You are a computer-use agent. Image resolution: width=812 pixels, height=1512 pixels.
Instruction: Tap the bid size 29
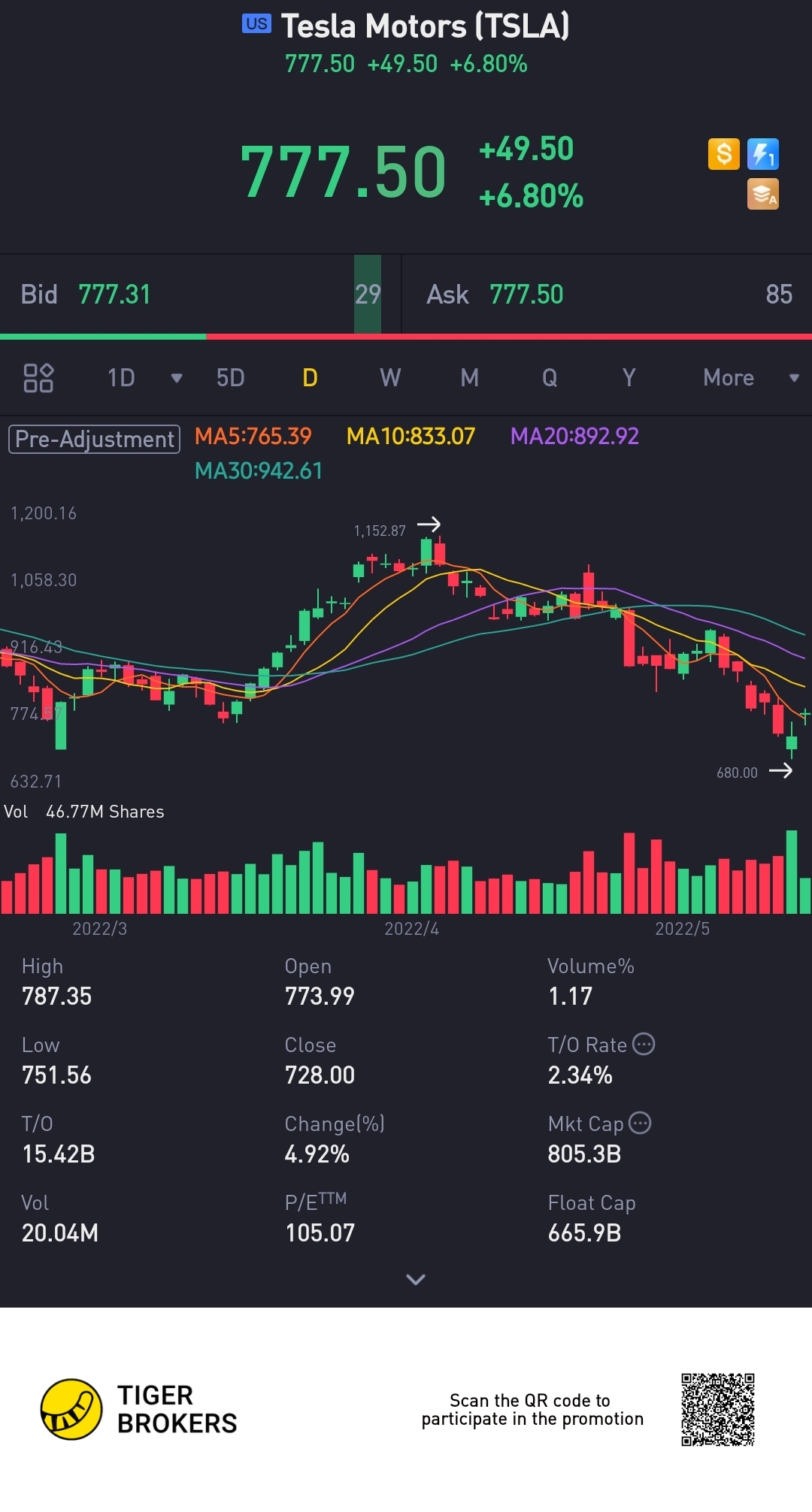368,295
